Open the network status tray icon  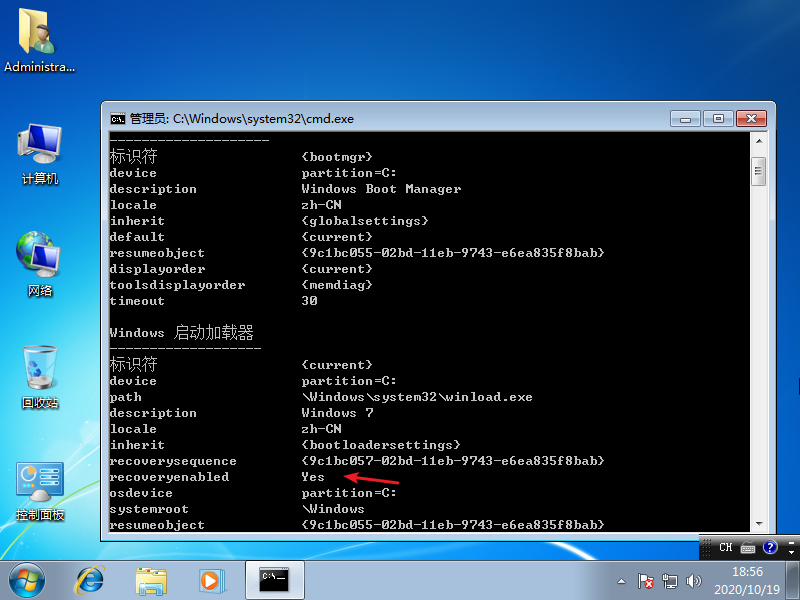(670, 581)
